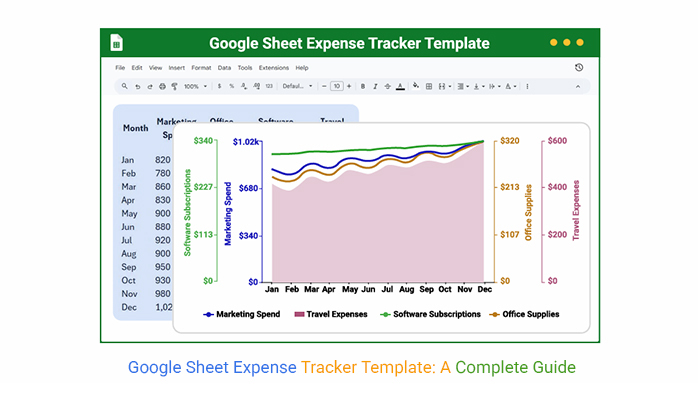Open the Tools menu
This screenshot has height=400, width=698.
tap(245, 68)
